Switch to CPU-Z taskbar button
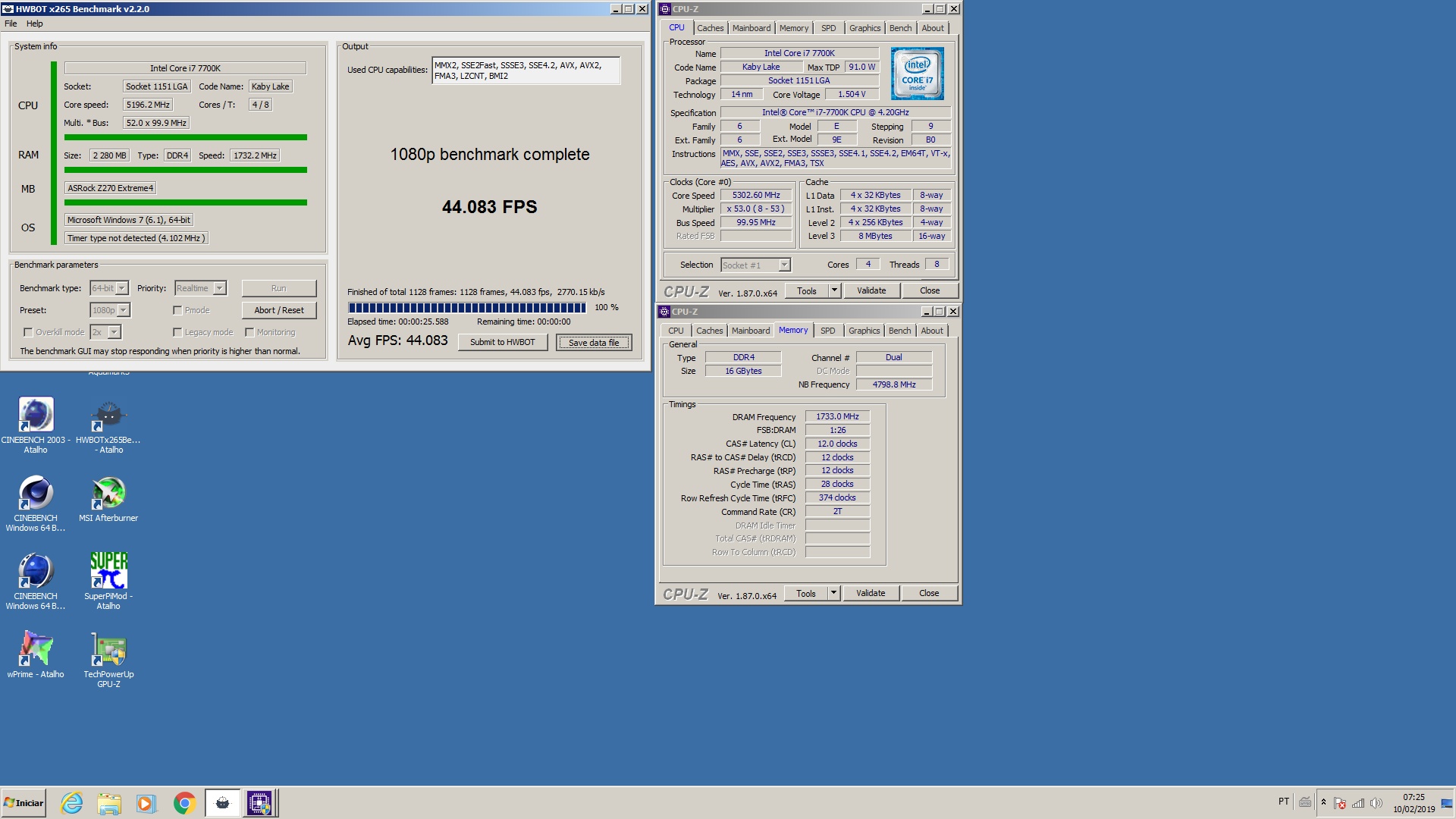 tap(259, 803)
